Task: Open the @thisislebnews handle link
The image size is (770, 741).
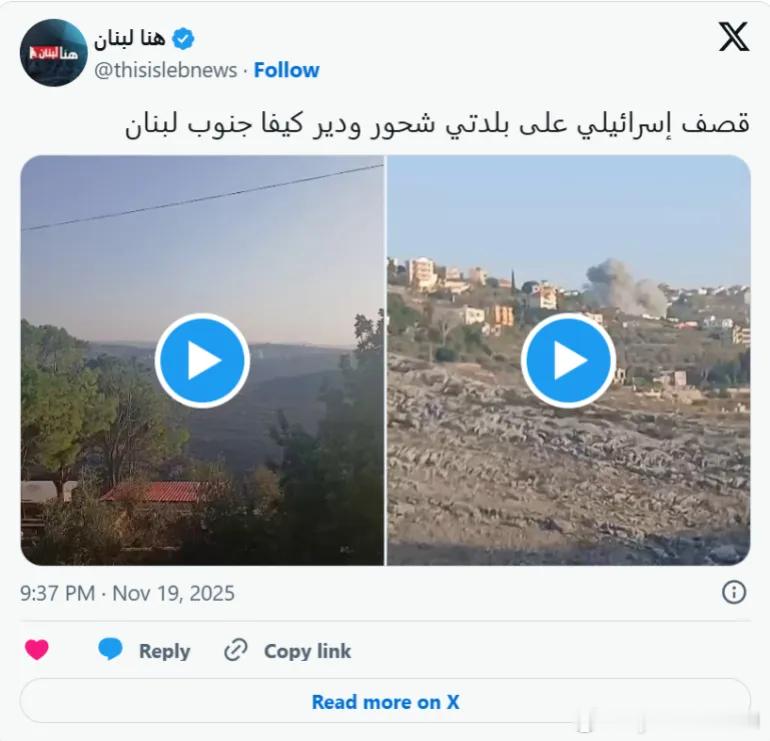Action: tap(165, 70)
